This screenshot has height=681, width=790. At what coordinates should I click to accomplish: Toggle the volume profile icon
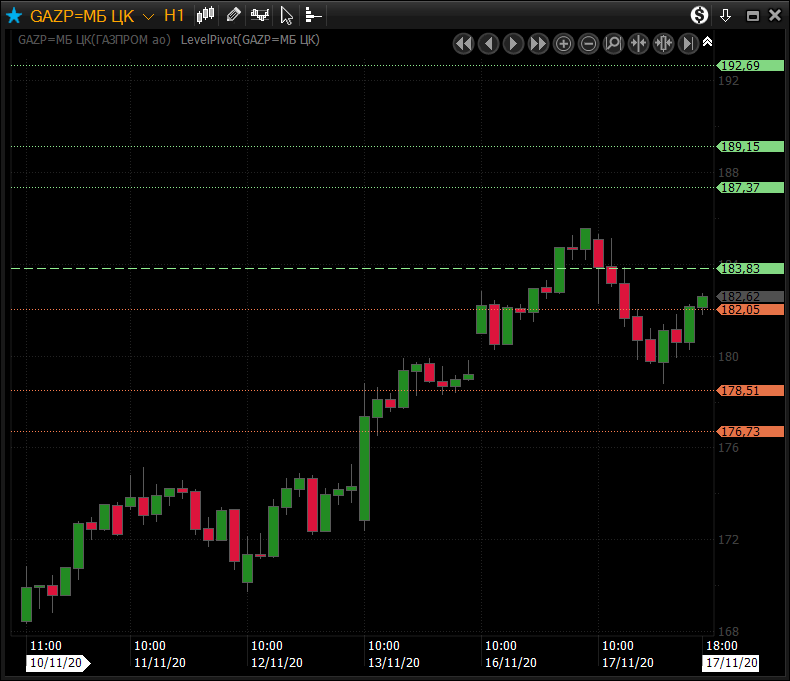313,15
